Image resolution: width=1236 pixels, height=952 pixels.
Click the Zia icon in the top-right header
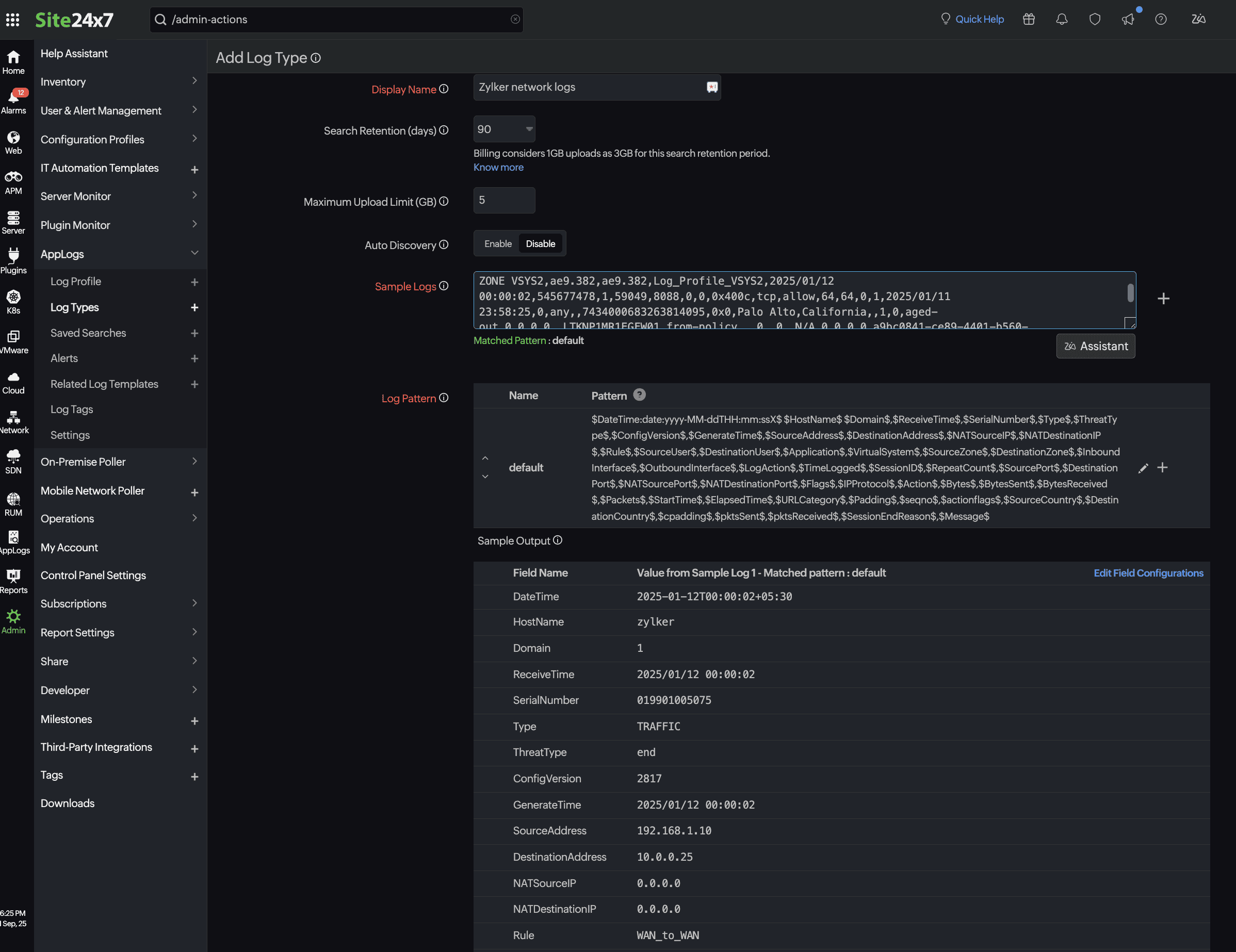point(1199,19)
